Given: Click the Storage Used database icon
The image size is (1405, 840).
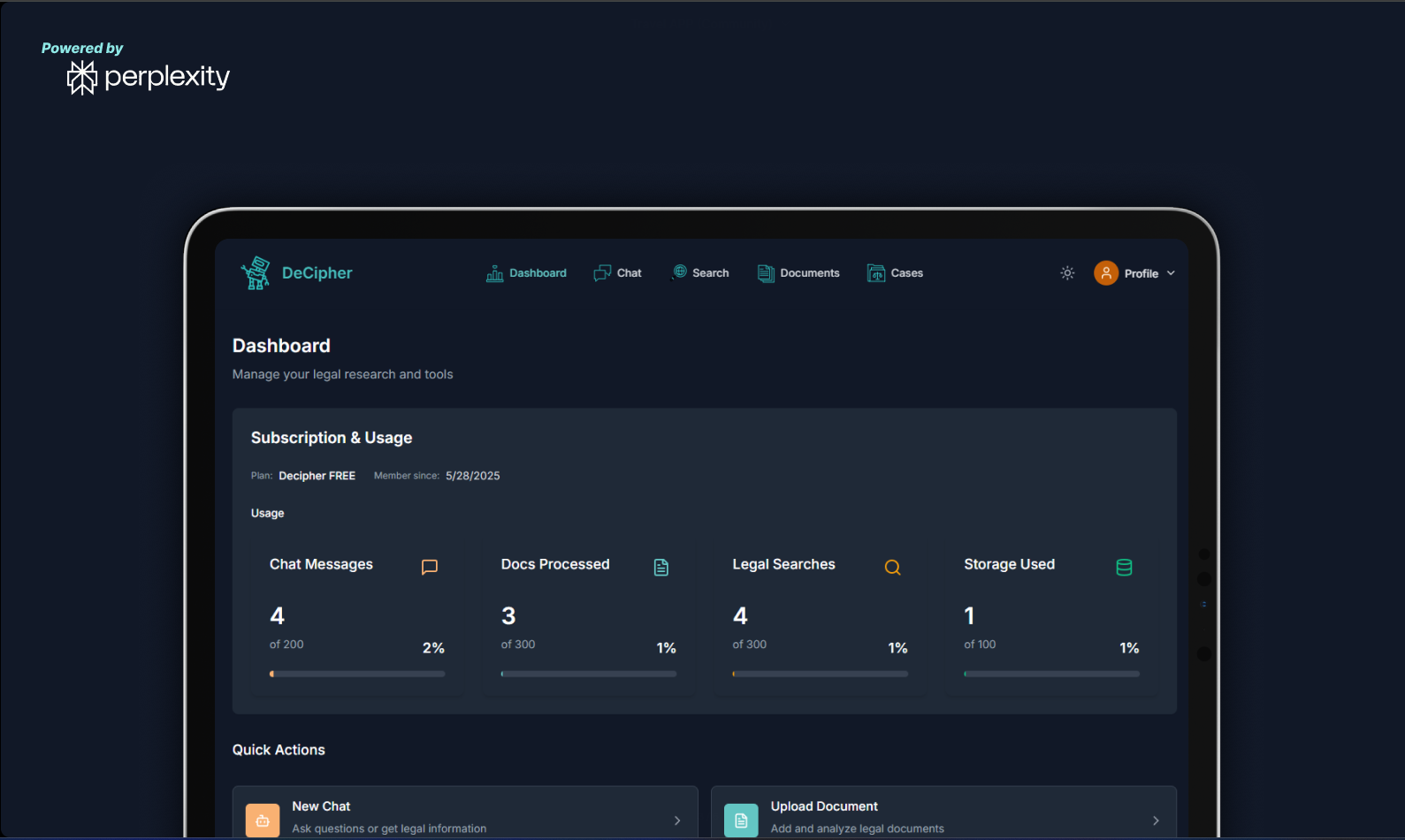Looking at the screenshot, I should (x=1124, y=567).
